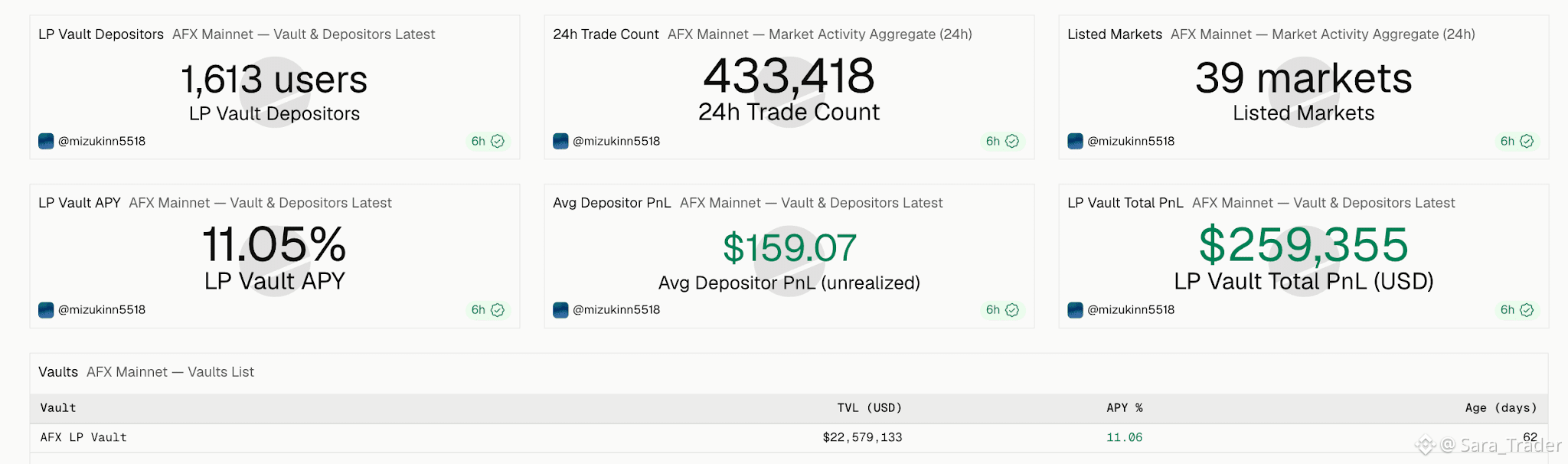Select the AFX LP Vault table row
Viewport: 1568px width, 464px height.
[789, 438]
